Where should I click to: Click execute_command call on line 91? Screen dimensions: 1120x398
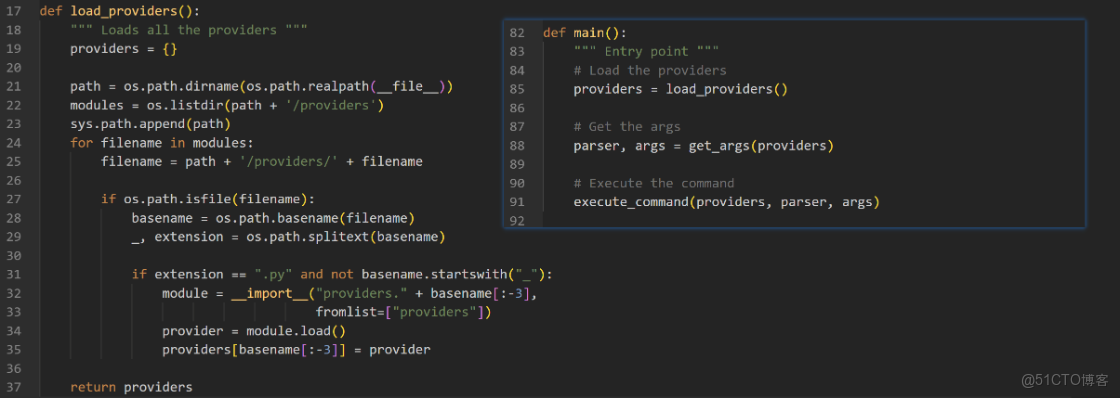coord(726,202)
